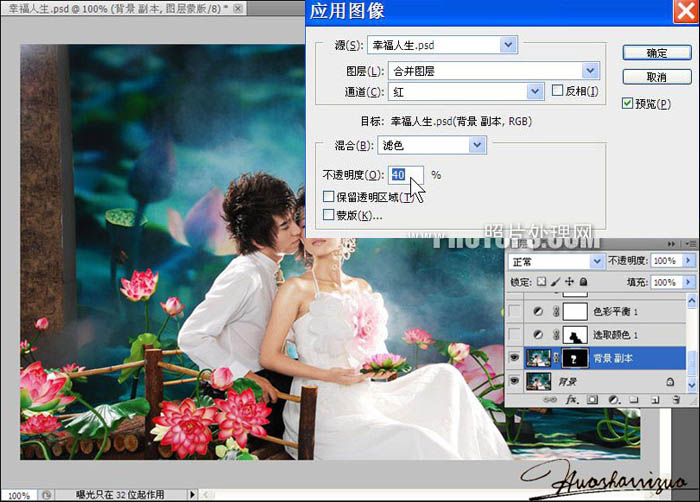Image resolution: width=700 pixels, height=502 pixels.
Task: Hide the 背景 layer
Action: 514,381
